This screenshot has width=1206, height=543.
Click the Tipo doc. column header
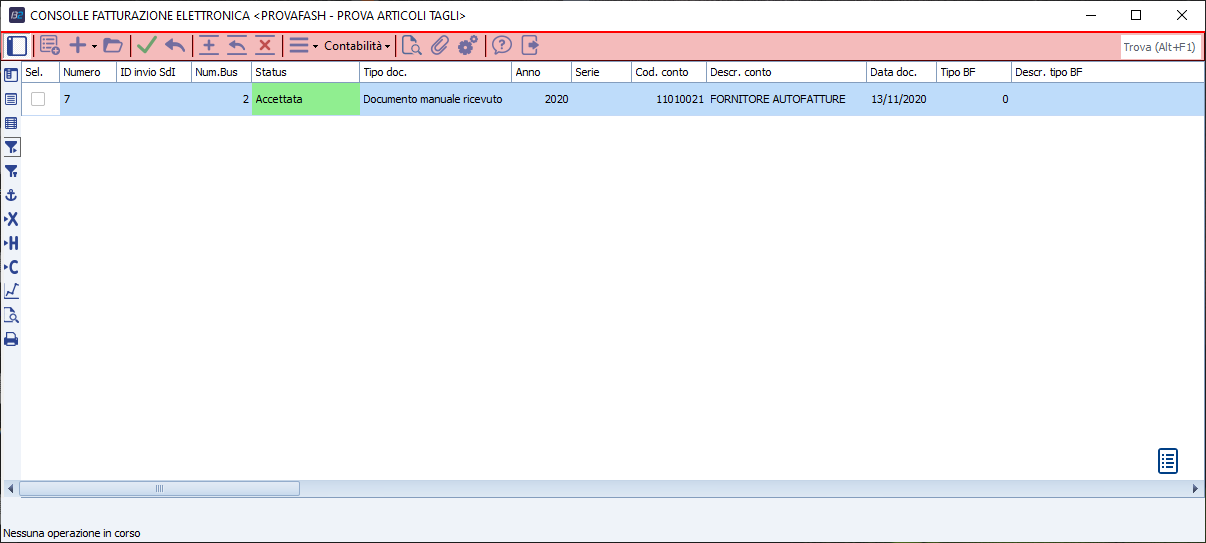[x=435, y=73]
